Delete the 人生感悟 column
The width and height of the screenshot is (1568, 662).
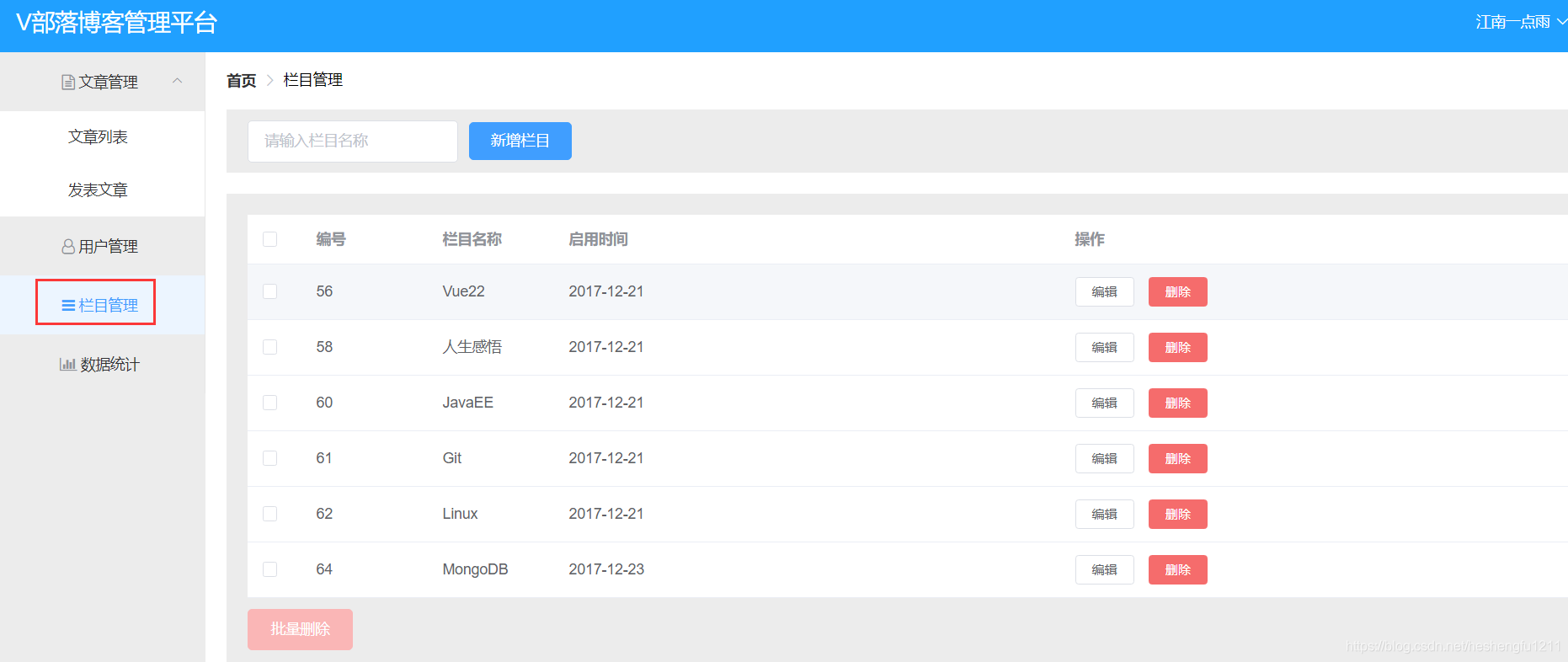(x=1178, y=348)
